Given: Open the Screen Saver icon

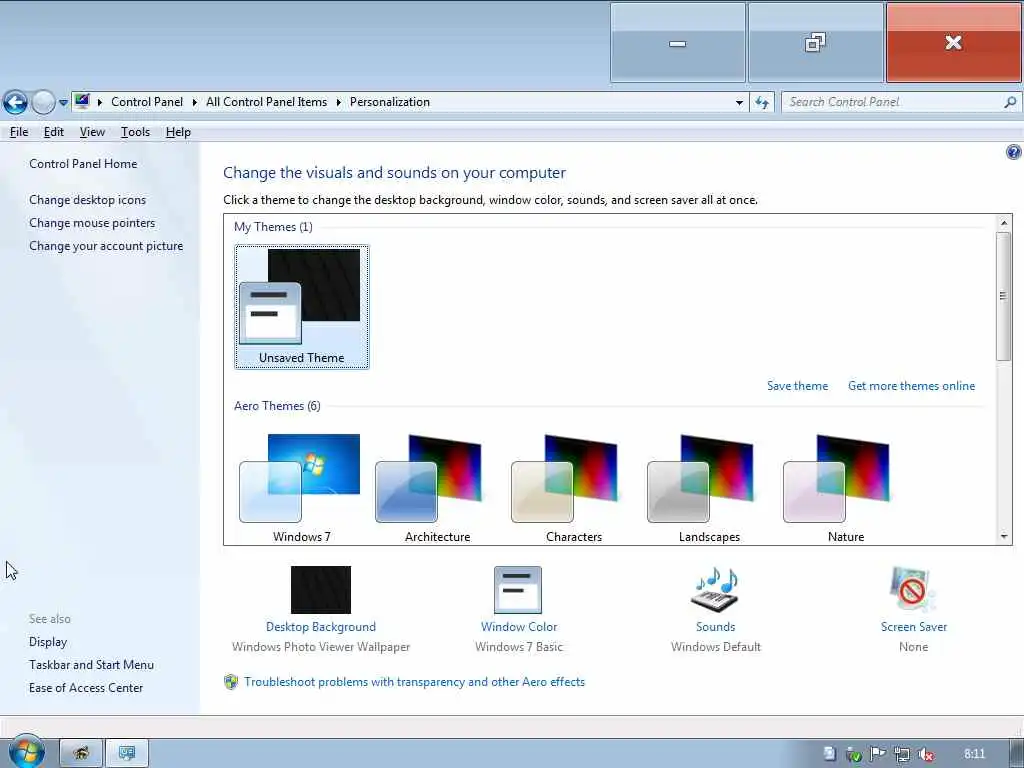Looking at the screenshot, I should pos(912,590).
